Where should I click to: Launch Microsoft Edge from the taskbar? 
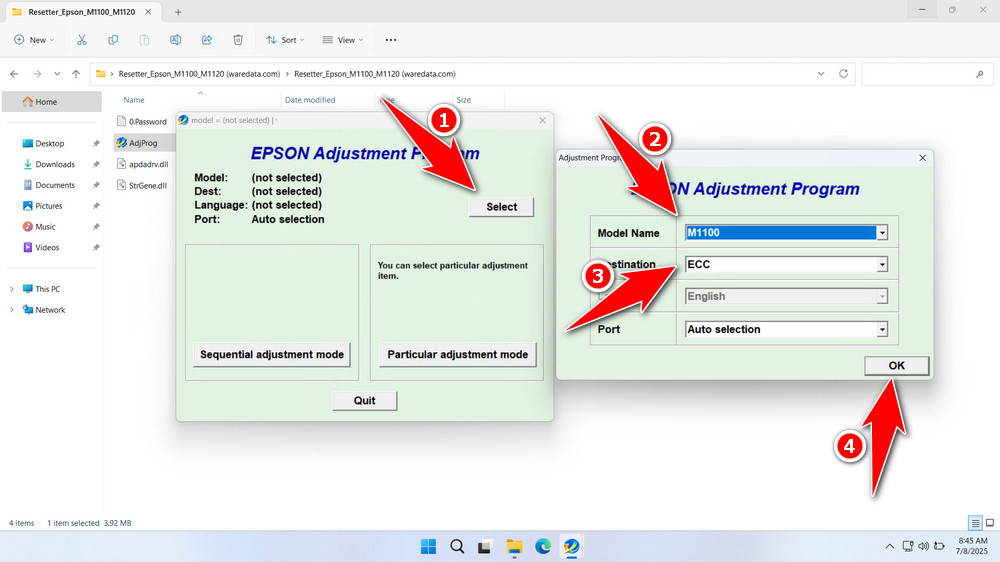click(543, 547)
